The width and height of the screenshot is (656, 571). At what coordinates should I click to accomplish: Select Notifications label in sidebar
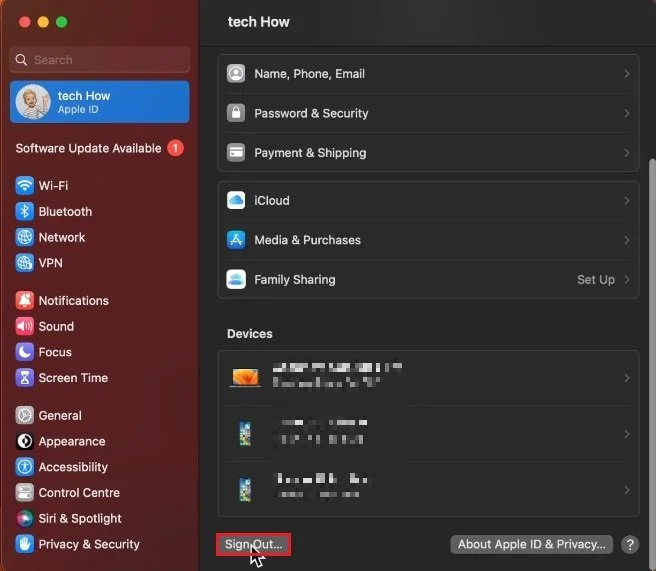pos(74,300)
